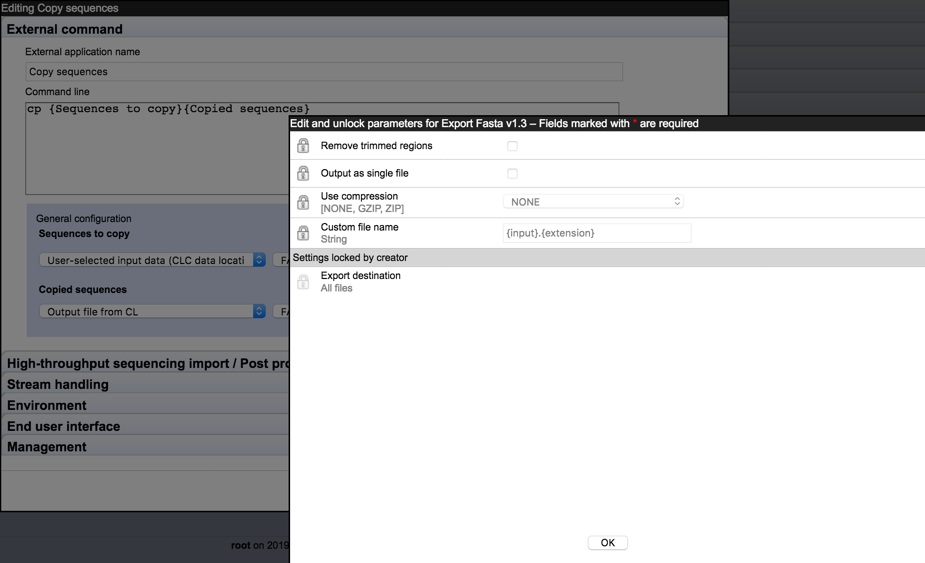This screenshot has width=925, height=563.
Task: Open User-selected input data dropdown
Action: tap(153, 260)
